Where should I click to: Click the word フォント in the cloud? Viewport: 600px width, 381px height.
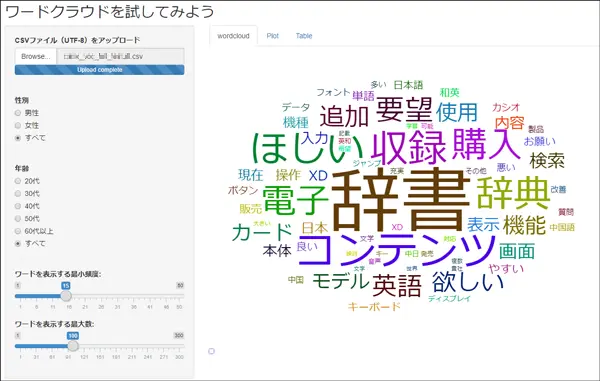coord(333,92)
